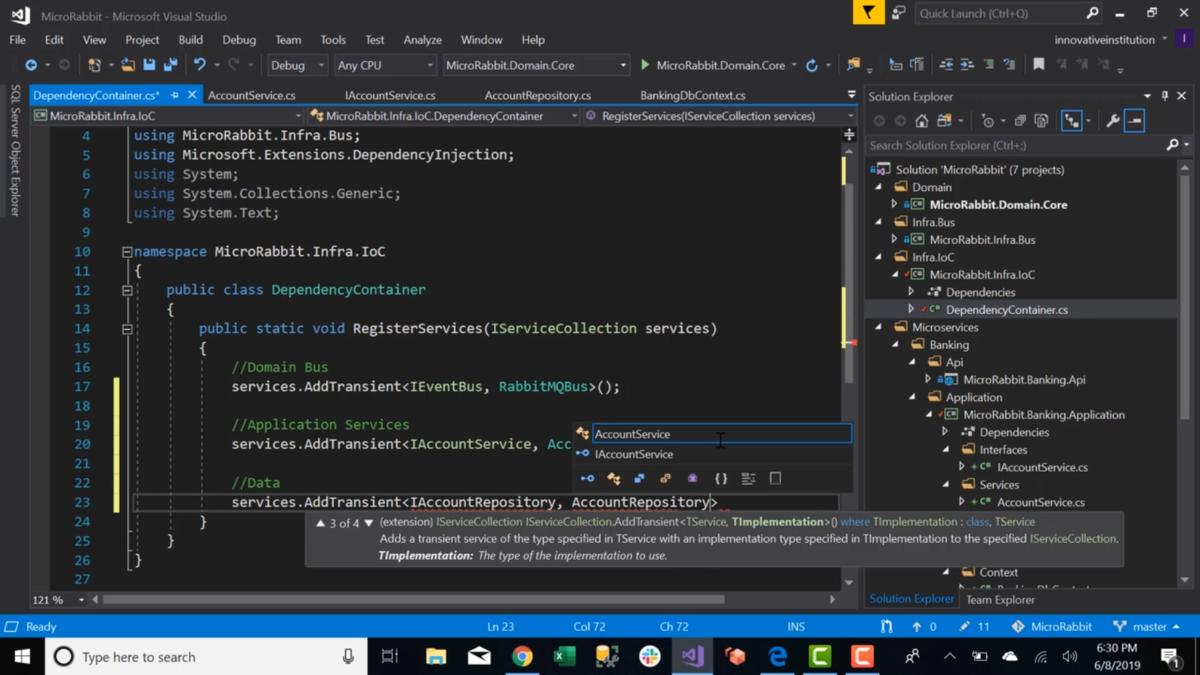Start debugging with green play arrow
The image size is (1200, 675).
click(x=645, y=65)
